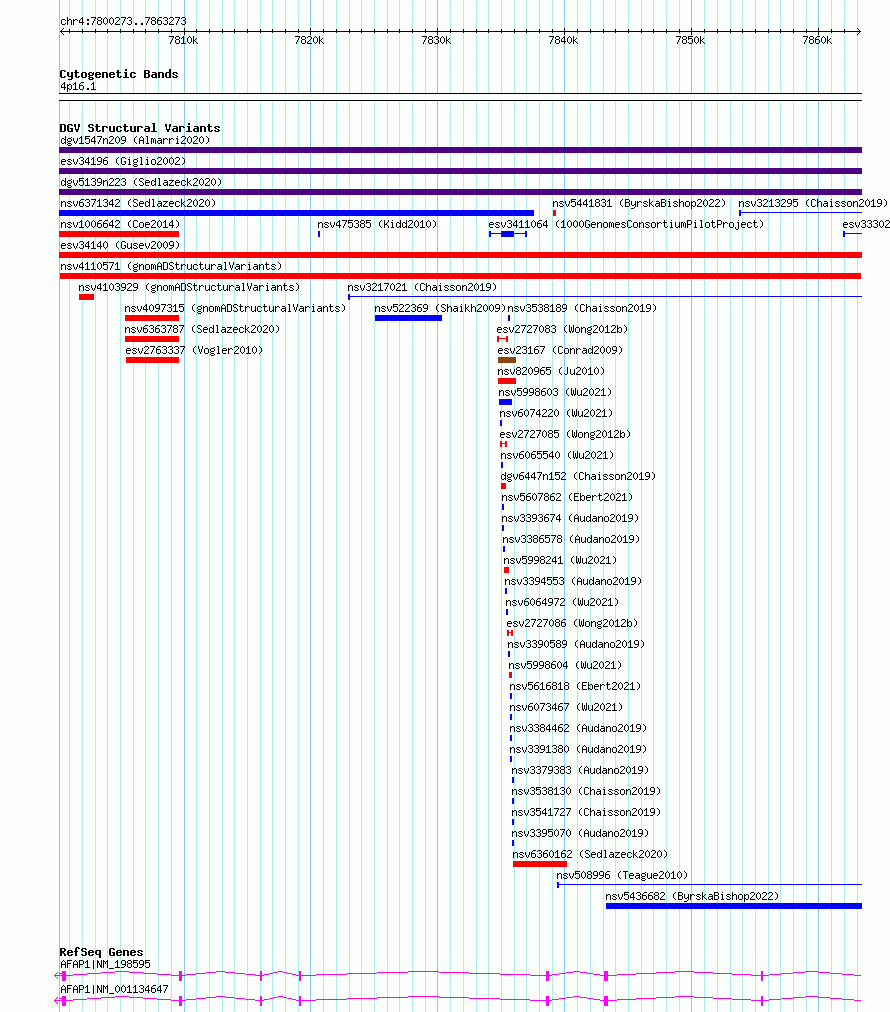Click nsv3386578 (Audano2019) label
The width and height of the screenshot is (890, 1012).
pyautogui.click(x=571, y=540)
